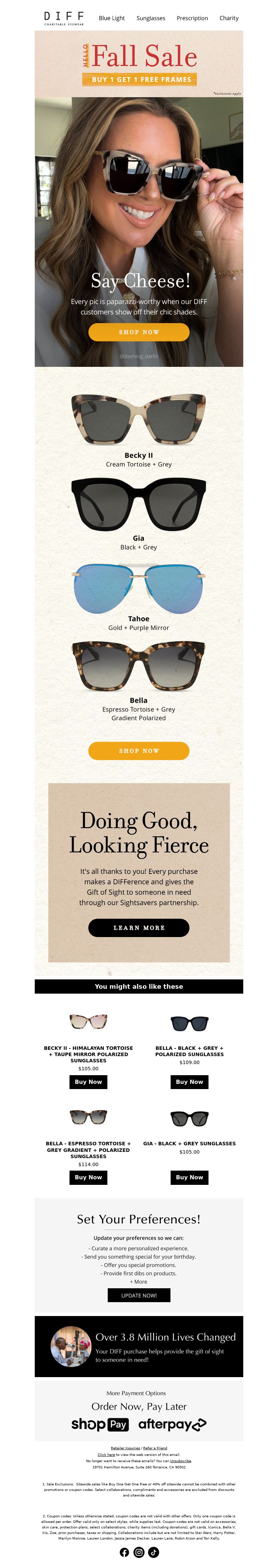This screenshot has width=278, height=1568.
Task: Click the Update Now preferences button
Action: click(x=139, y=1295)
